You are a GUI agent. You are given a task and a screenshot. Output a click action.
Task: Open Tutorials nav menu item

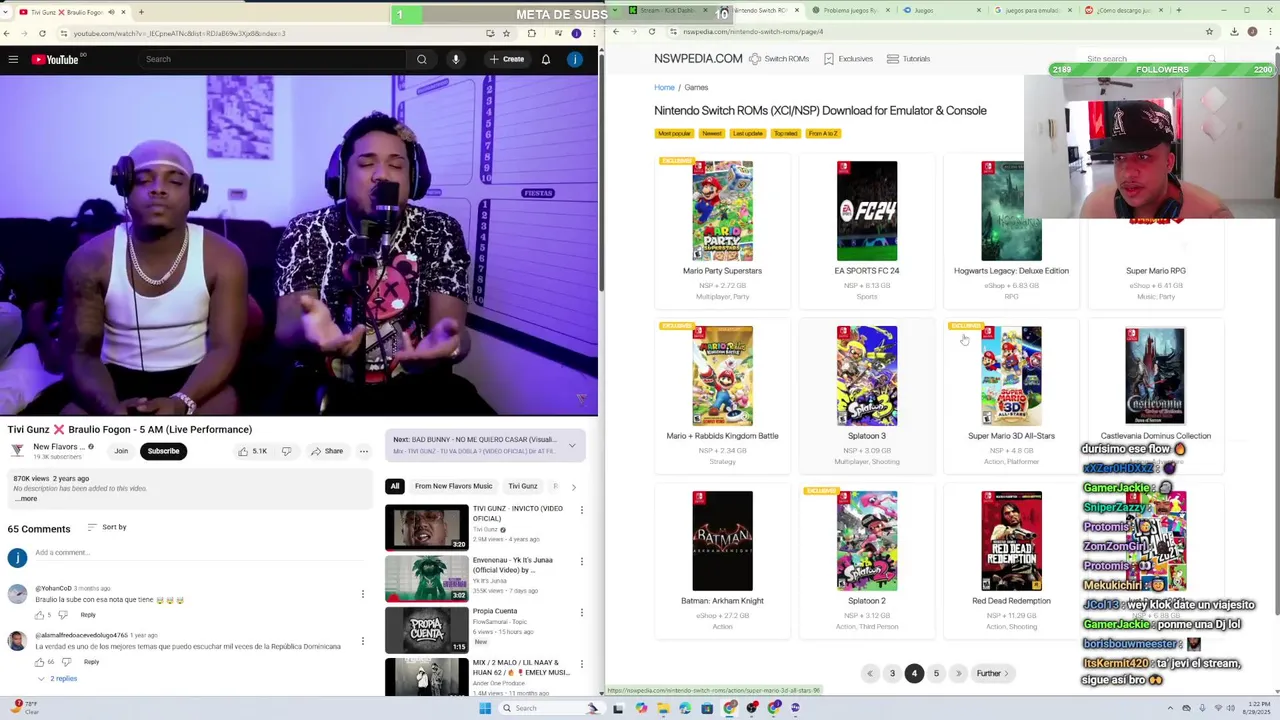tap(908, 59)
